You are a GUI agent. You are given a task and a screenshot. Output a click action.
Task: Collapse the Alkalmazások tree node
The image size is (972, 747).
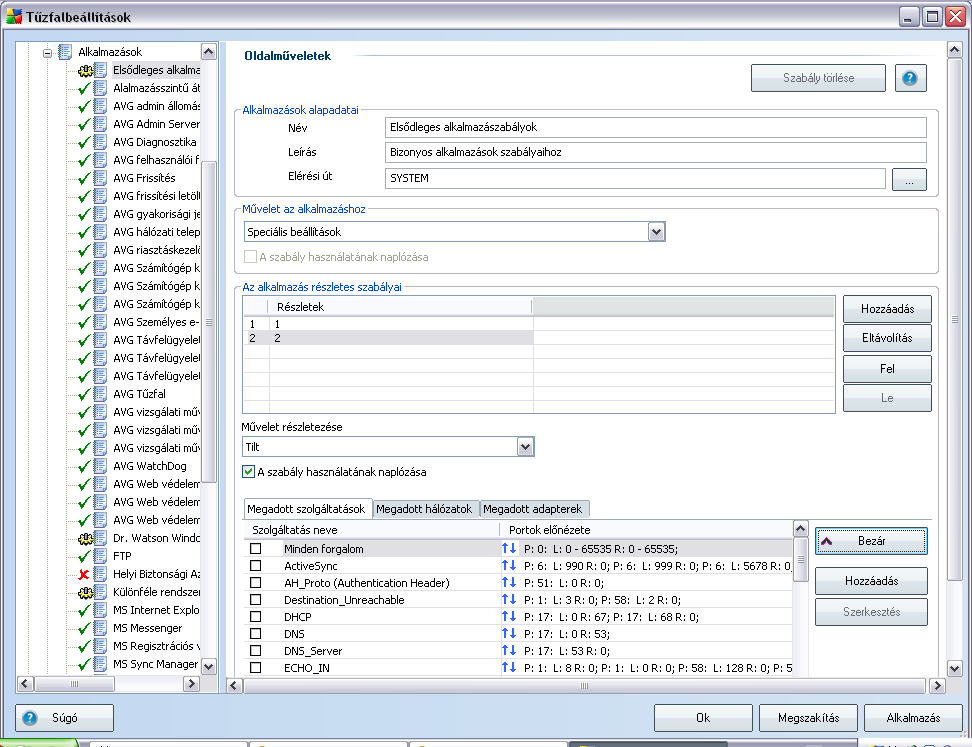tap(47, 53)
